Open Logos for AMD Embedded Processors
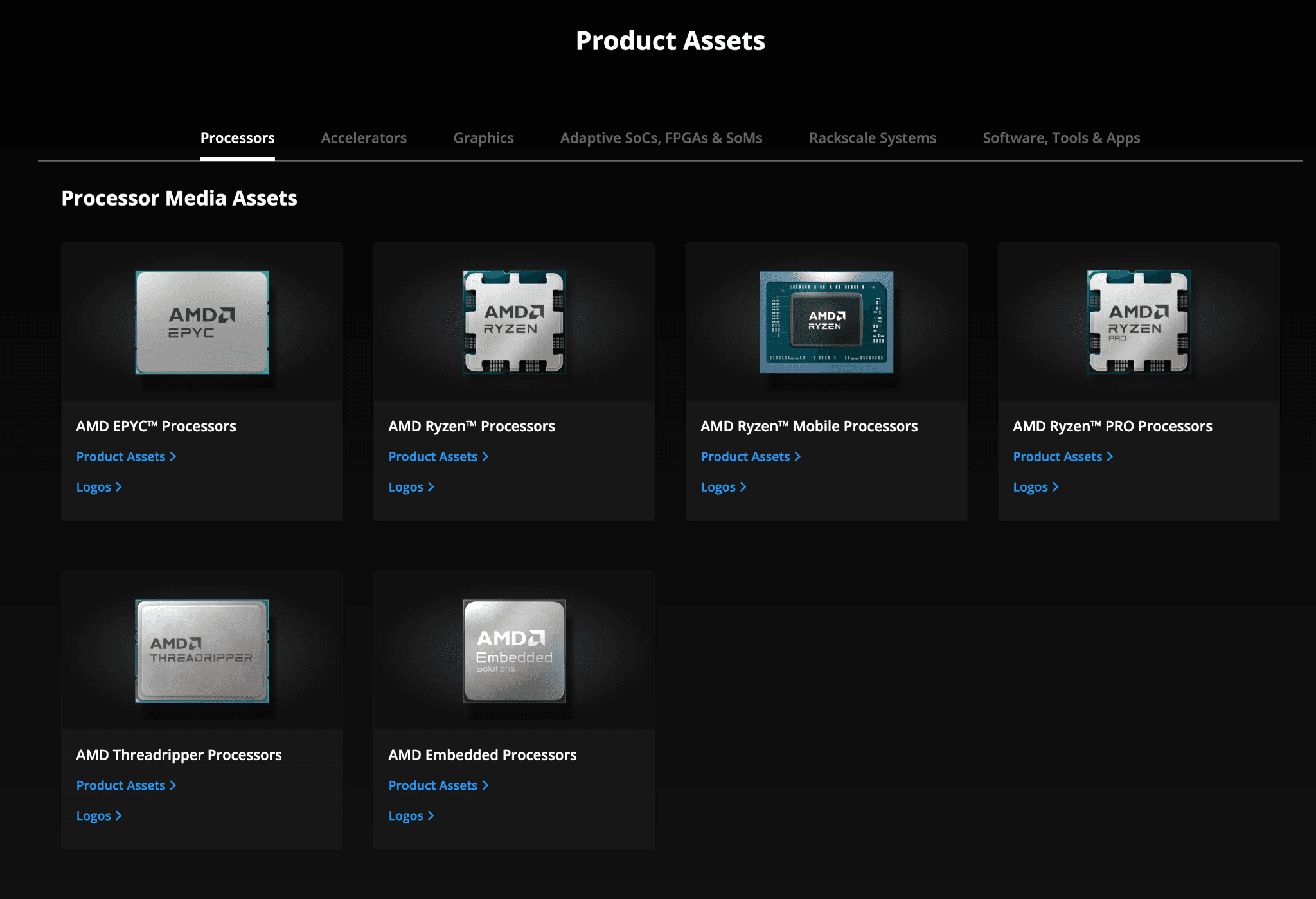The width and height of the screenshot is (1316, 899). pos(411,816)
